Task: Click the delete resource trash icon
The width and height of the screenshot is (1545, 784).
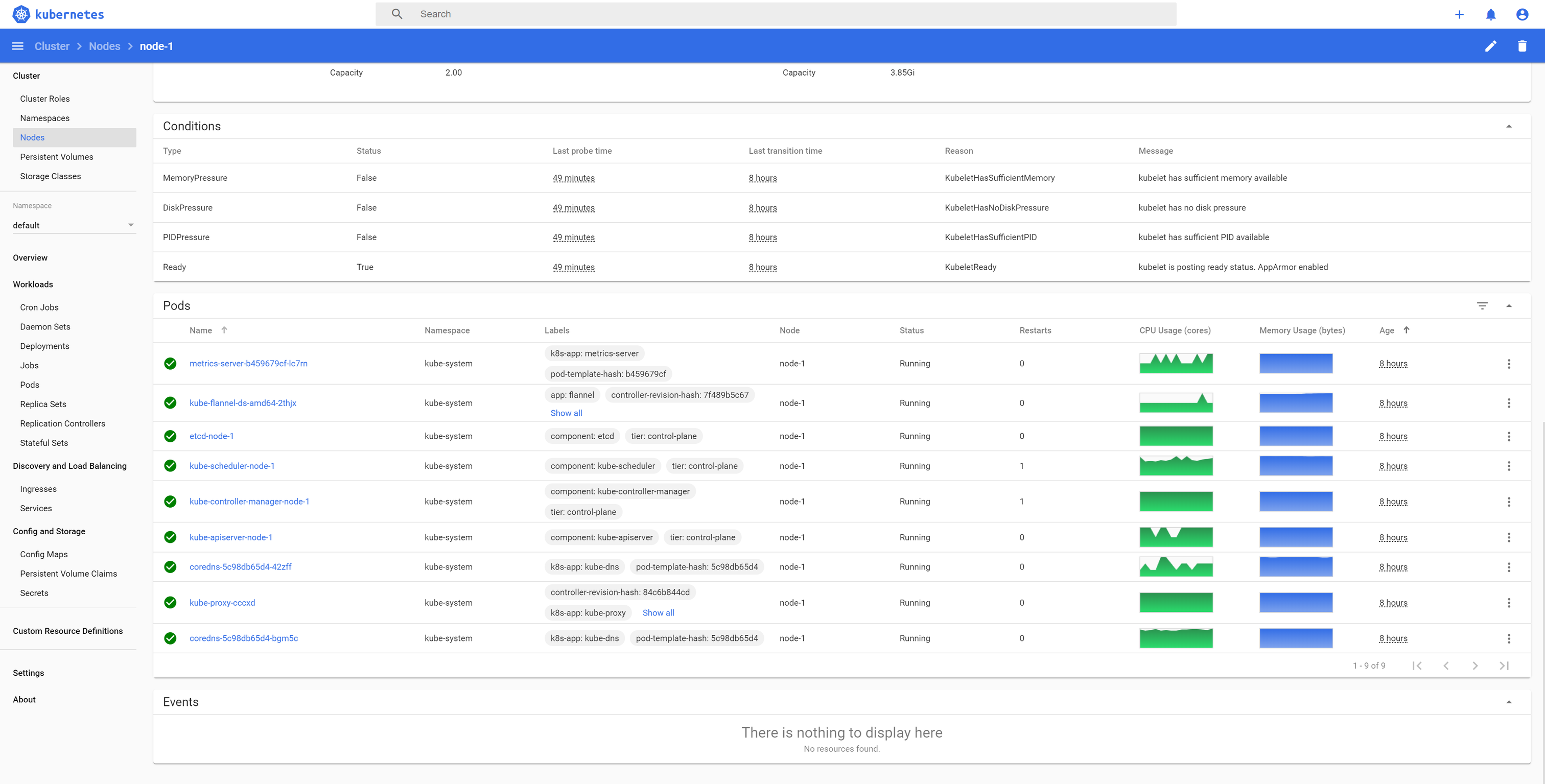Action: coord(1521,46)
